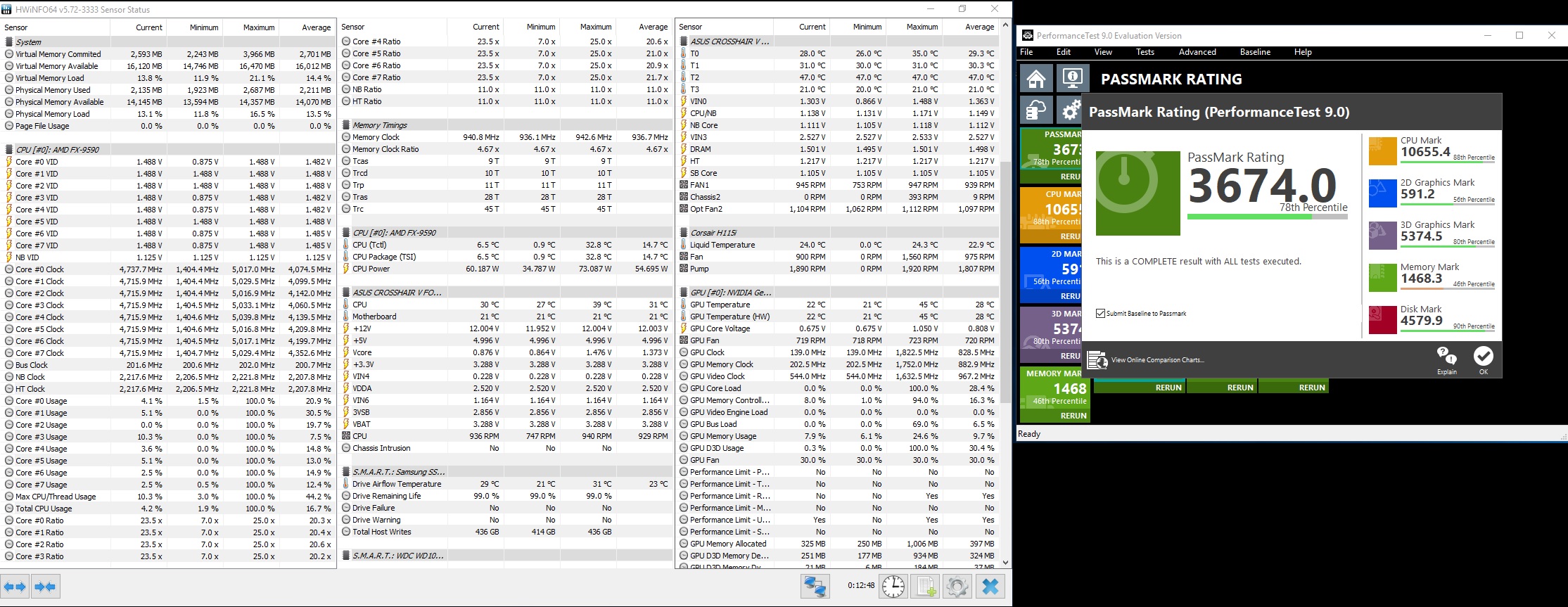Click the chip icon beside the System header
This screenshot has width=1568, height=607.
[x=9, y=41]
